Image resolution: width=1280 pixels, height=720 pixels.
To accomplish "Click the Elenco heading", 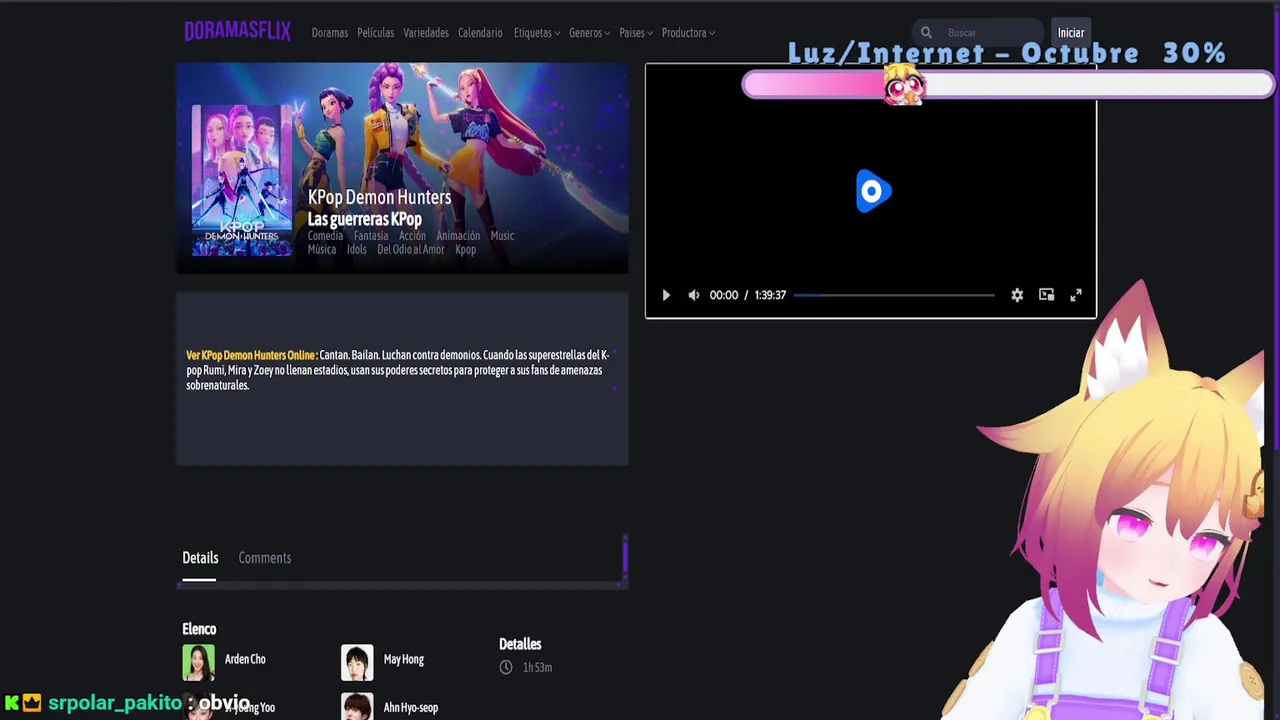I will [199, 629].
